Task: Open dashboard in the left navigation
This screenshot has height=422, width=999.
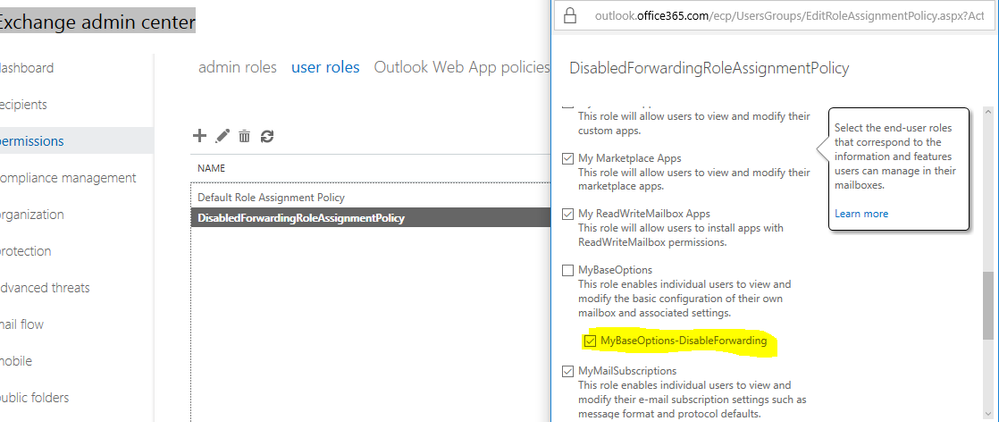Action: point(27,68)
